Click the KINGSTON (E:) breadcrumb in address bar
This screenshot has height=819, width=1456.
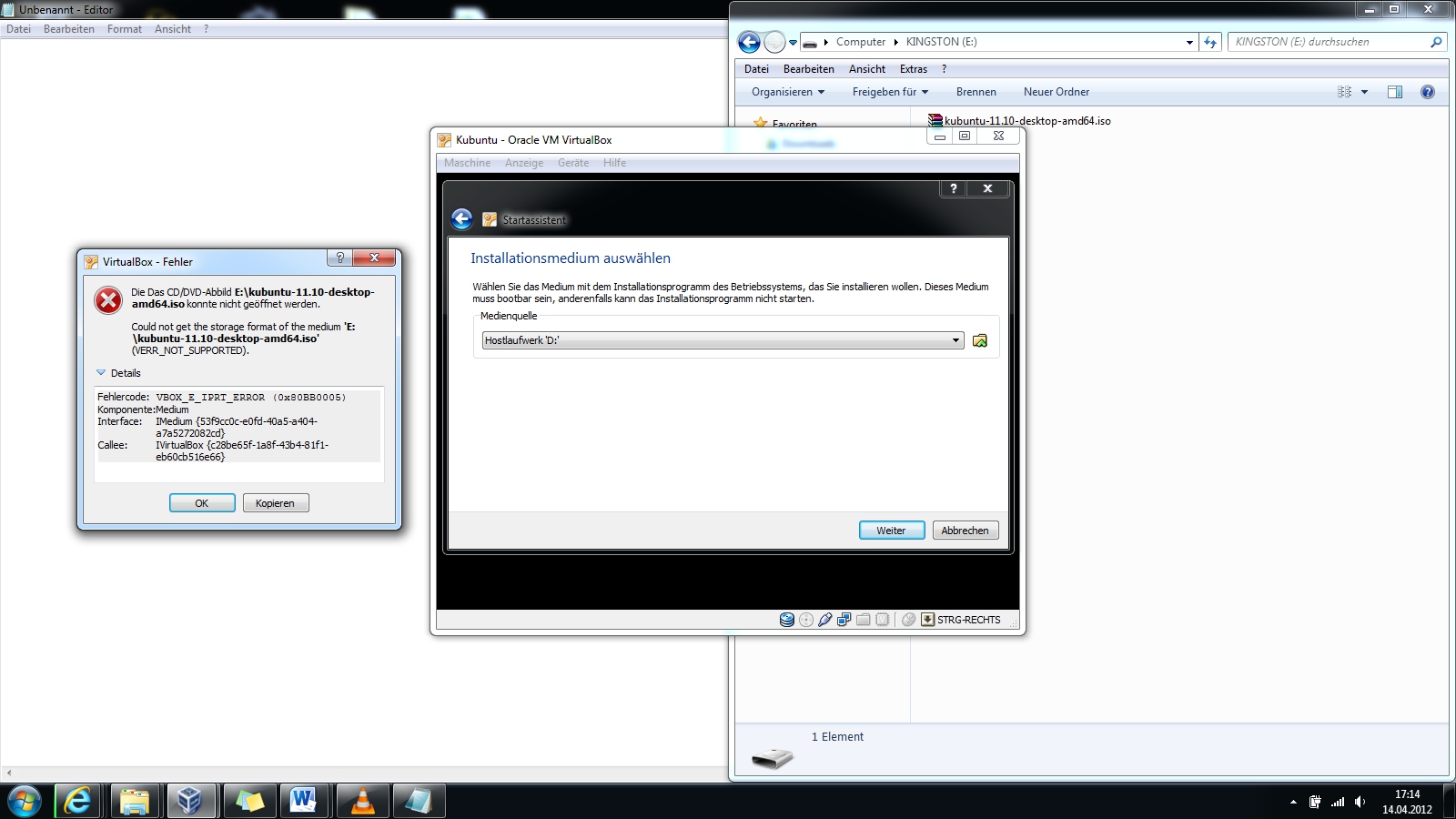[x=942, y=42]
